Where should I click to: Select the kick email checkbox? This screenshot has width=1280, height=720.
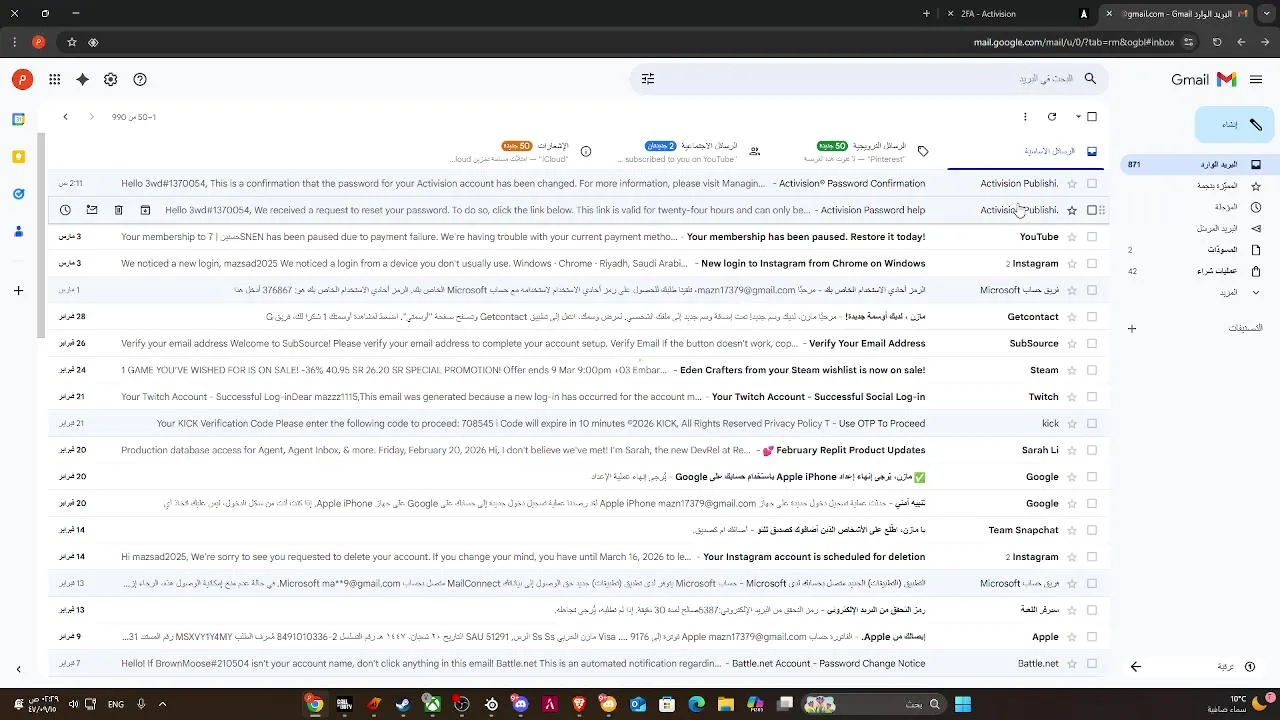point(1092,424)
